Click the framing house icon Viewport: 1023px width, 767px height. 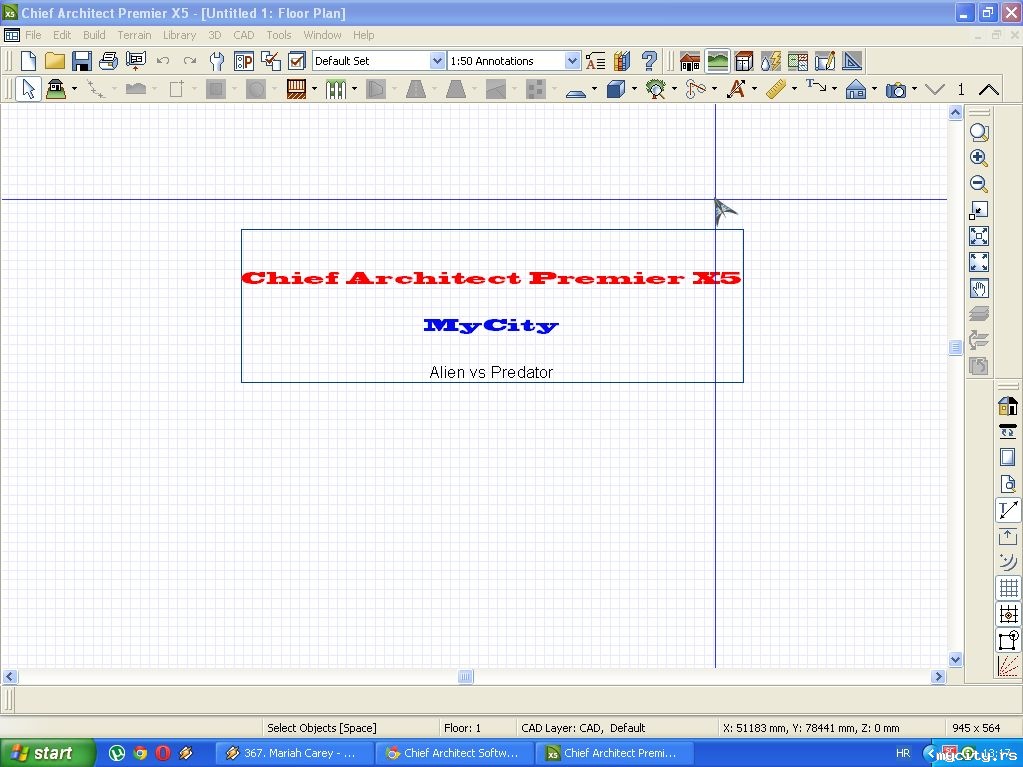pyautogui.click(x=744, y=61)
